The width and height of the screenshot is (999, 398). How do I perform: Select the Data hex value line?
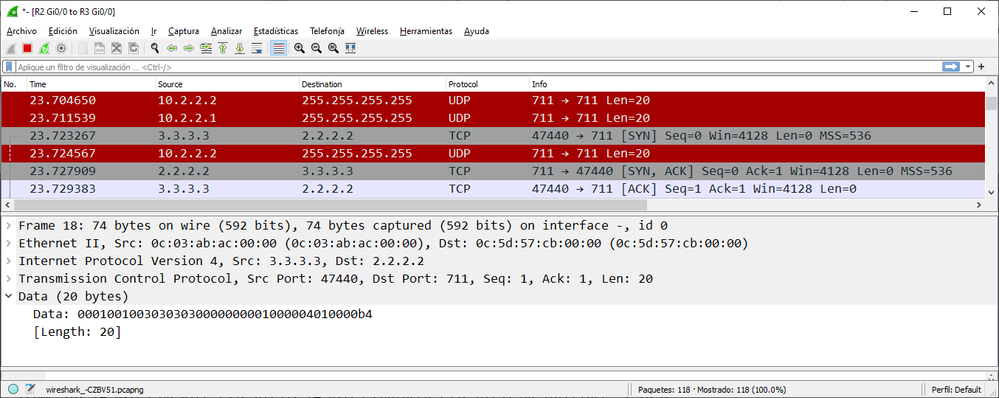pyautogui.click(x=203, y=314)
